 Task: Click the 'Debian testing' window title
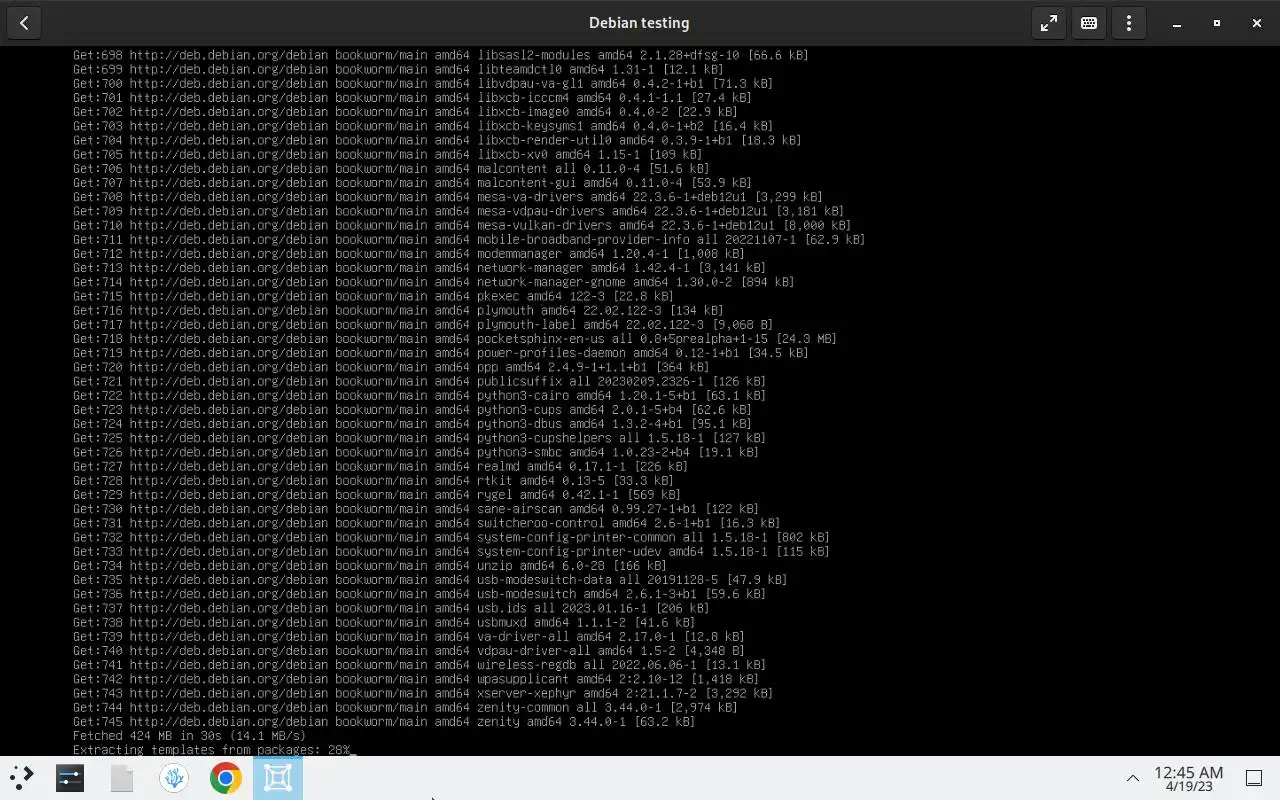coord(639,23)
